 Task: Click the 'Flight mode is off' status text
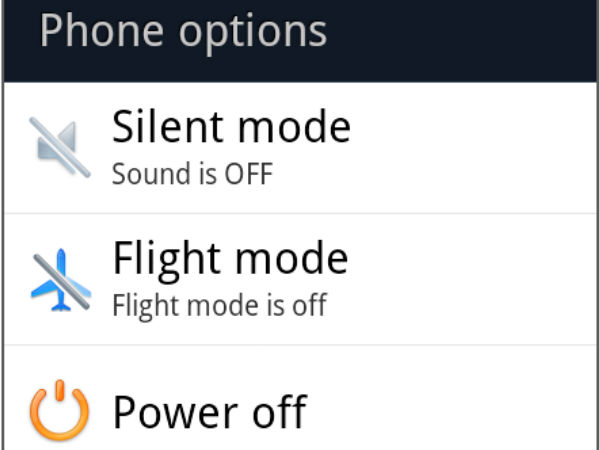(x=219, y=304)
